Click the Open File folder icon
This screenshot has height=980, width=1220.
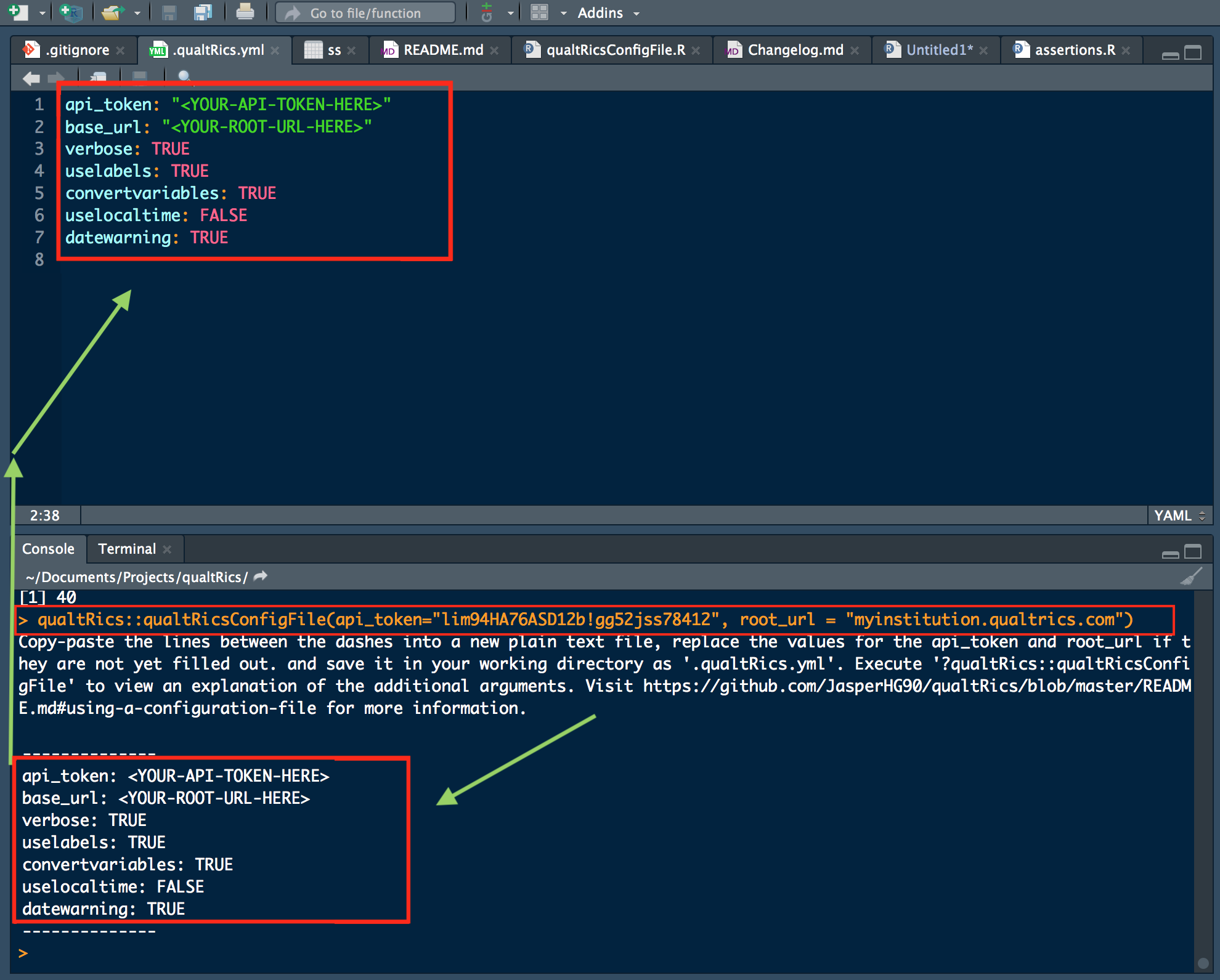[x=112, y=12]
